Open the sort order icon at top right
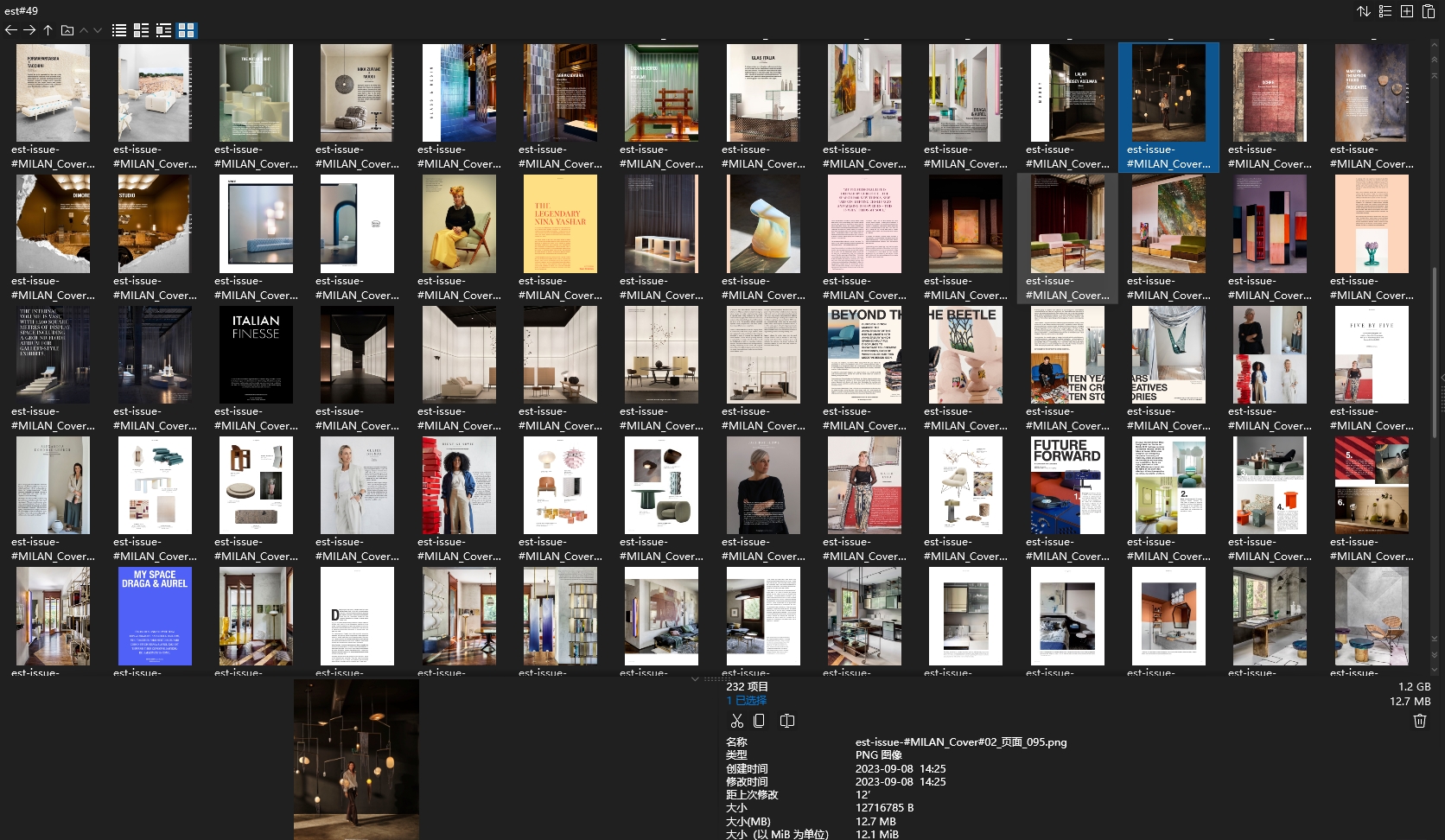1445x840 pixels. pyautogui.click(x=1364, y=11)
